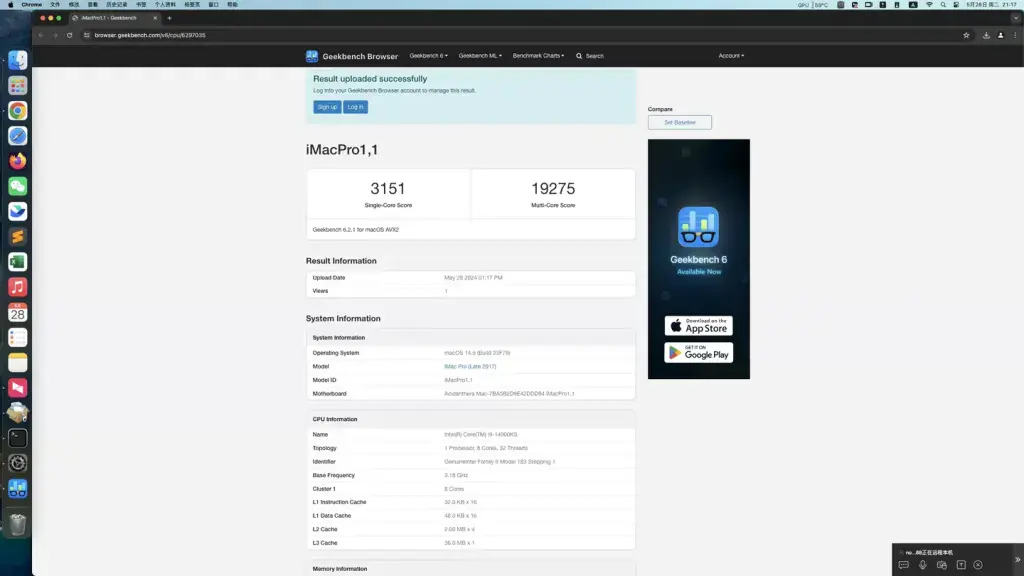
Task: Open the Chrome profile icon
Action: click(1000, 35)
